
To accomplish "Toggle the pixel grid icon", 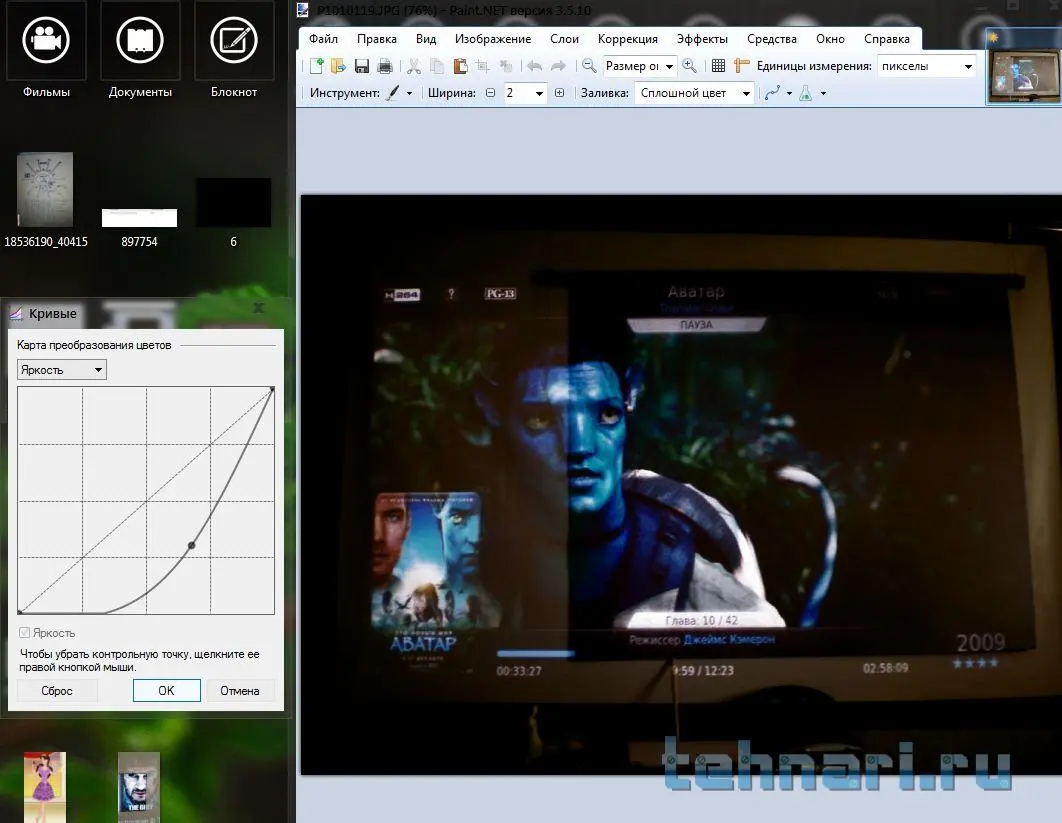I will click(719, 66).
